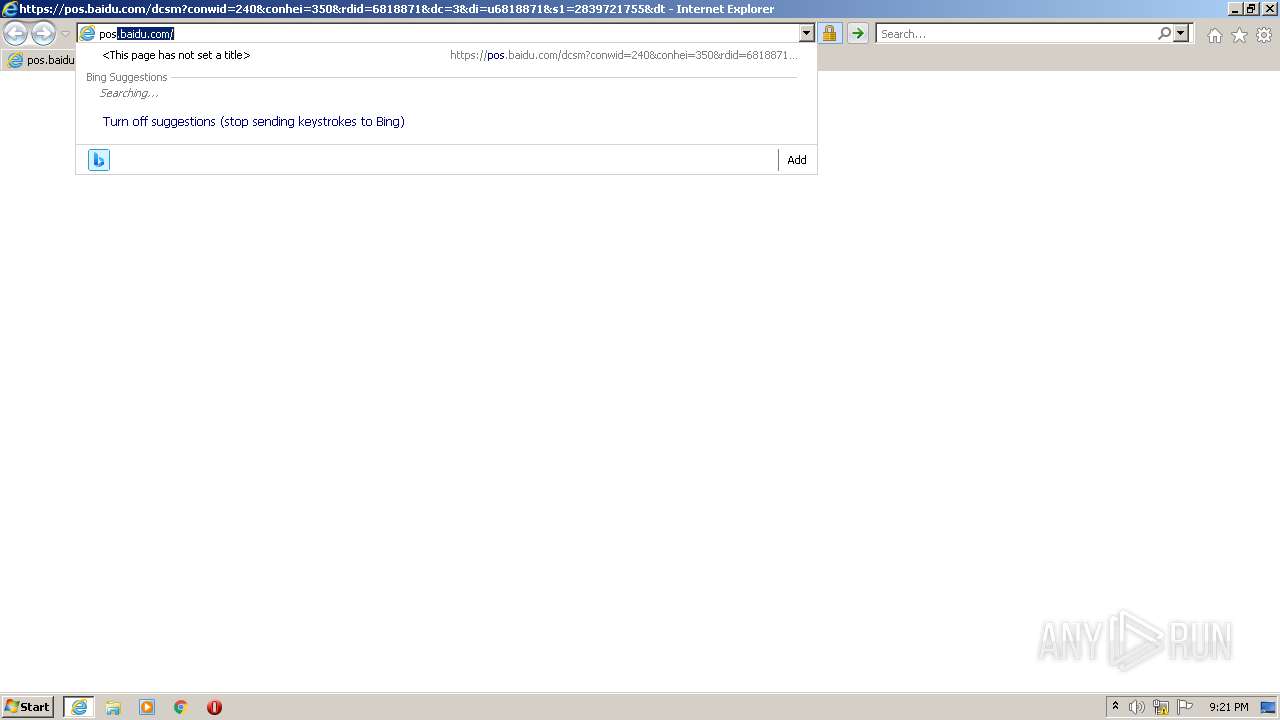This screenshot has height=720, width=1280.
Task: Click the green Go arrow button
Action: [x=857, y=34]
